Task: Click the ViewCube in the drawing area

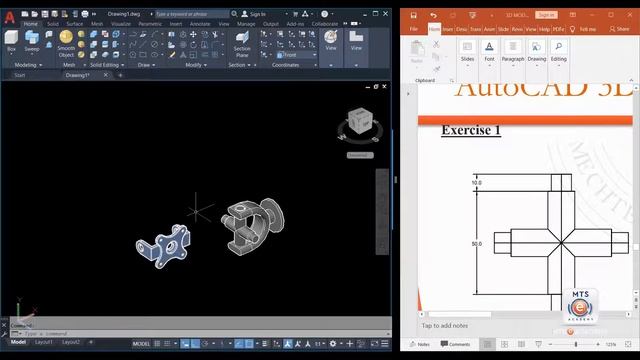Action: click(360, 121)
